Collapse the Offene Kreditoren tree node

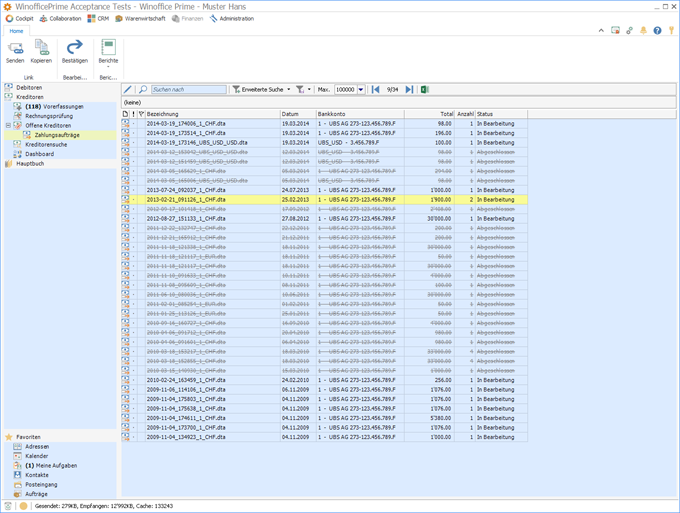point(8,125)
